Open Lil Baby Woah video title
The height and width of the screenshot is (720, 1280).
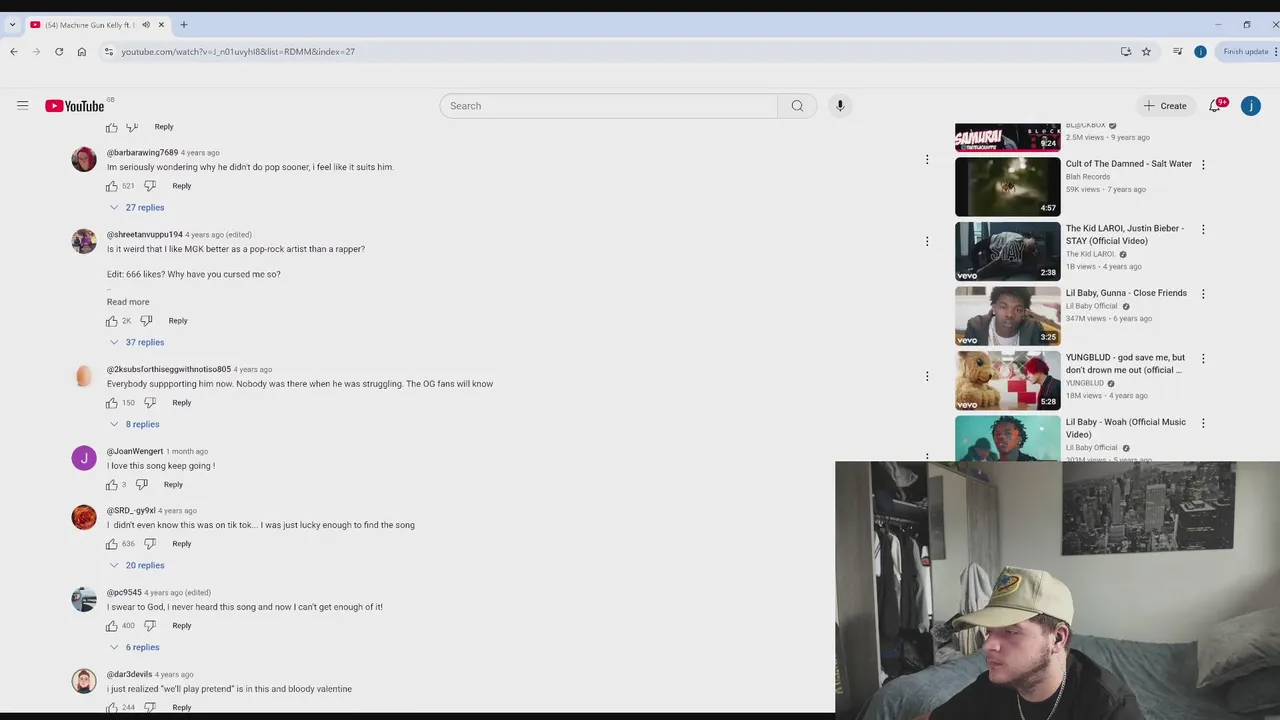[x=1126, y=428]
